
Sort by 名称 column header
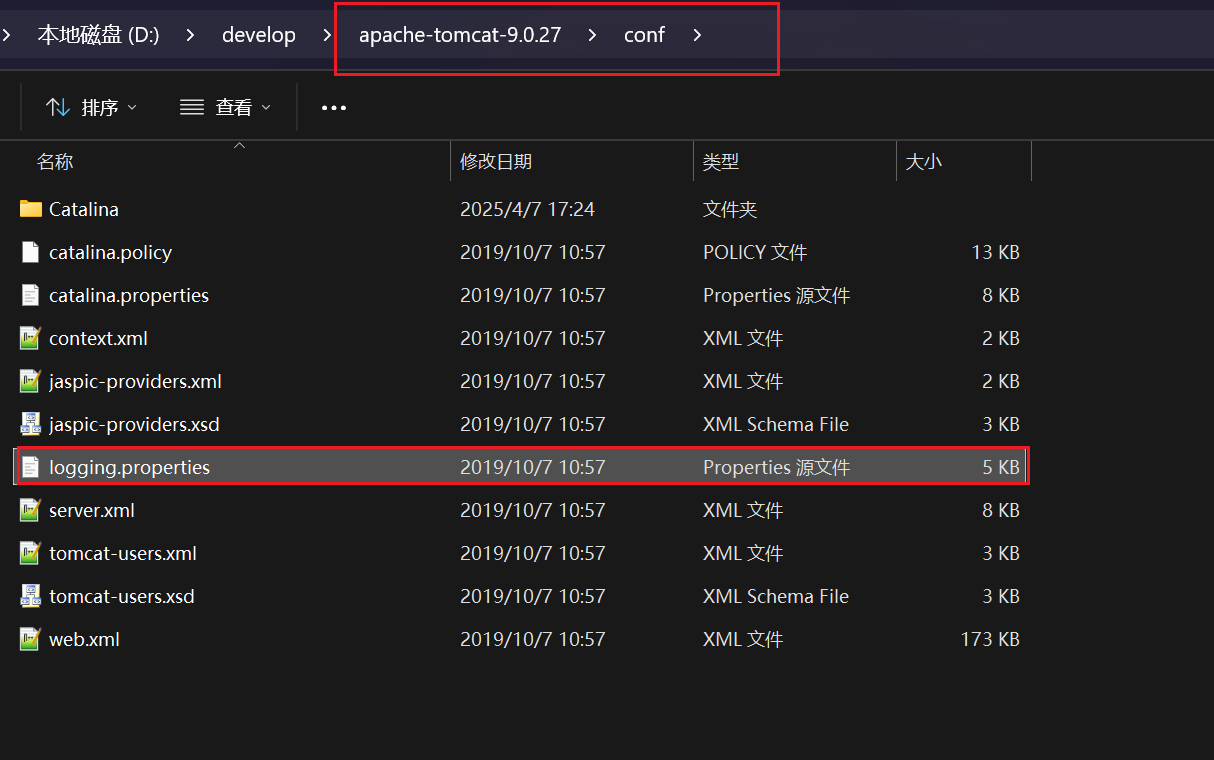coord(55,161)
